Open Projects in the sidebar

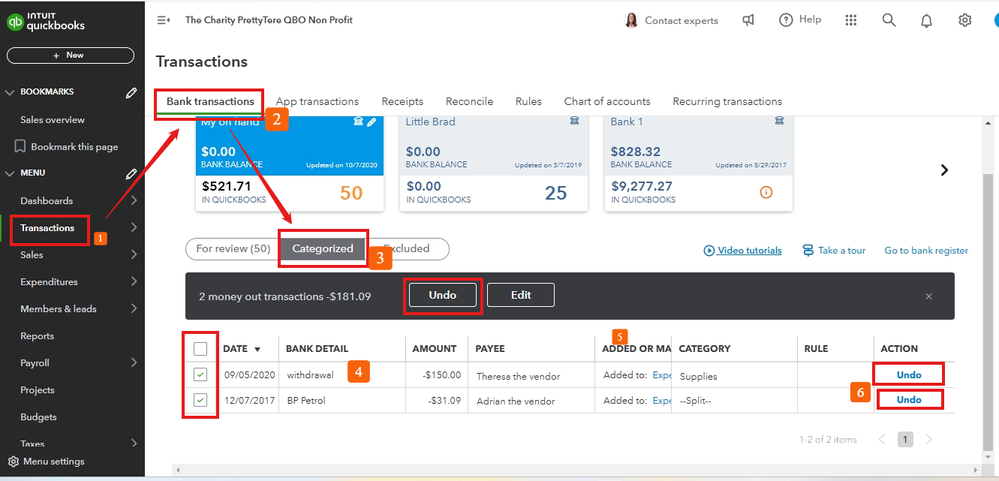point(38,390)
